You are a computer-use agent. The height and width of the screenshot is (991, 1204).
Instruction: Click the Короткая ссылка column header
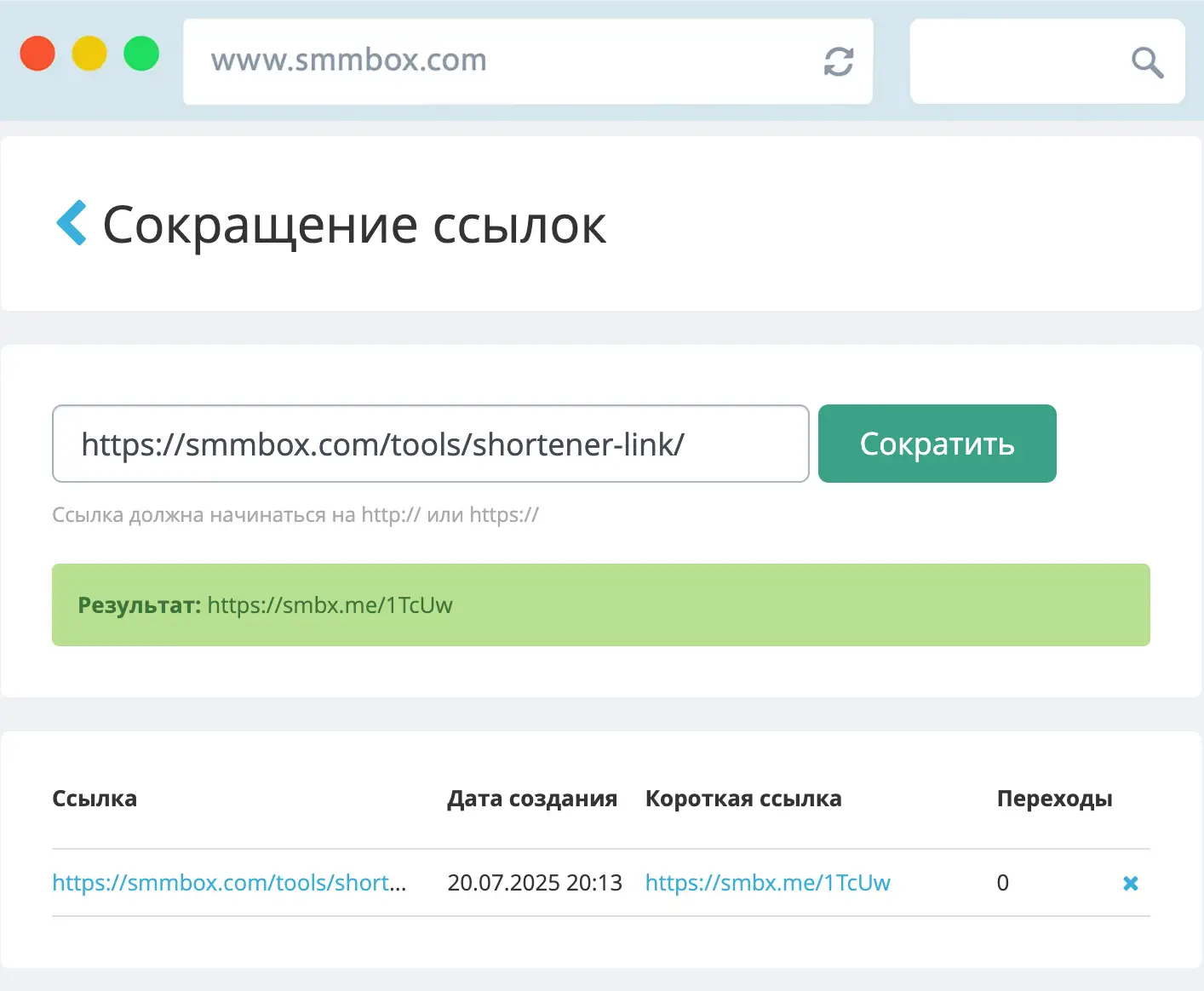[743, 799]
